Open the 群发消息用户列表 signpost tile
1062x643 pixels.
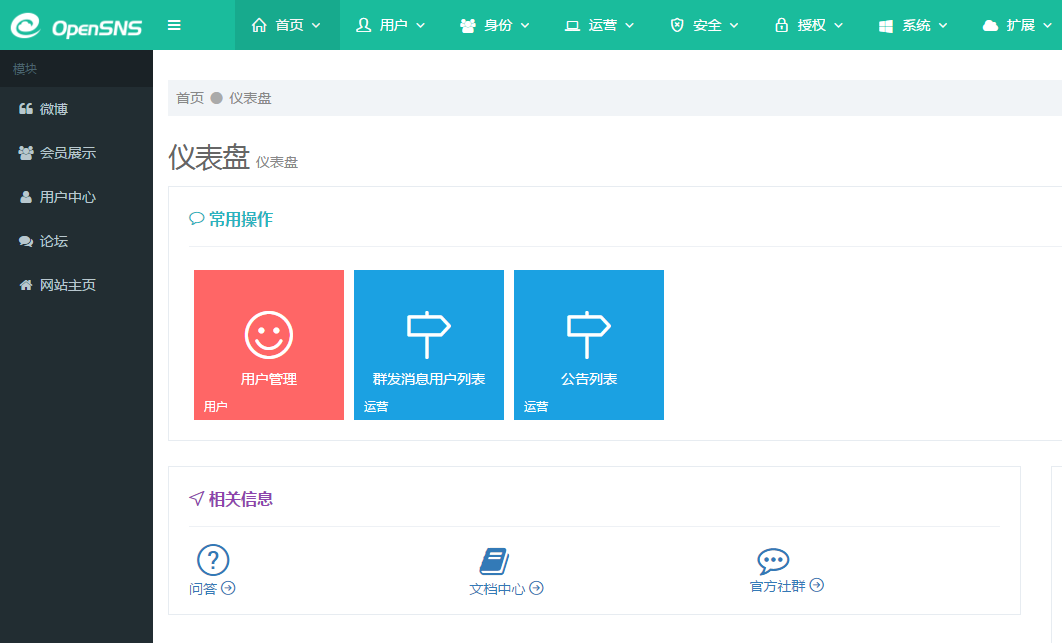pos(429,345)
